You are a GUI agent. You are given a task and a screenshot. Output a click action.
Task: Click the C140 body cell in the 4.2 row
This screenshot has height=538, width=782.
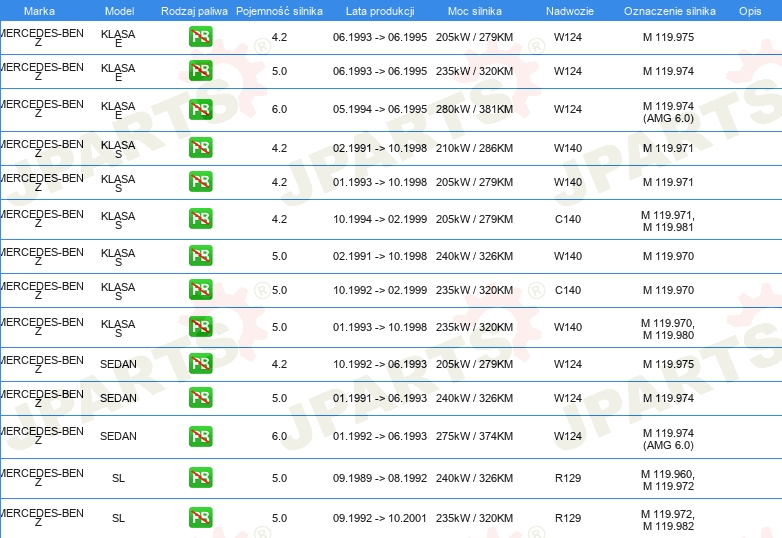(568, 219)
